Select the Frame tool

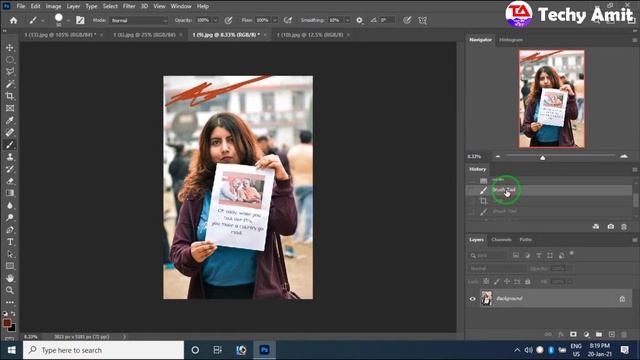(10, 108)
